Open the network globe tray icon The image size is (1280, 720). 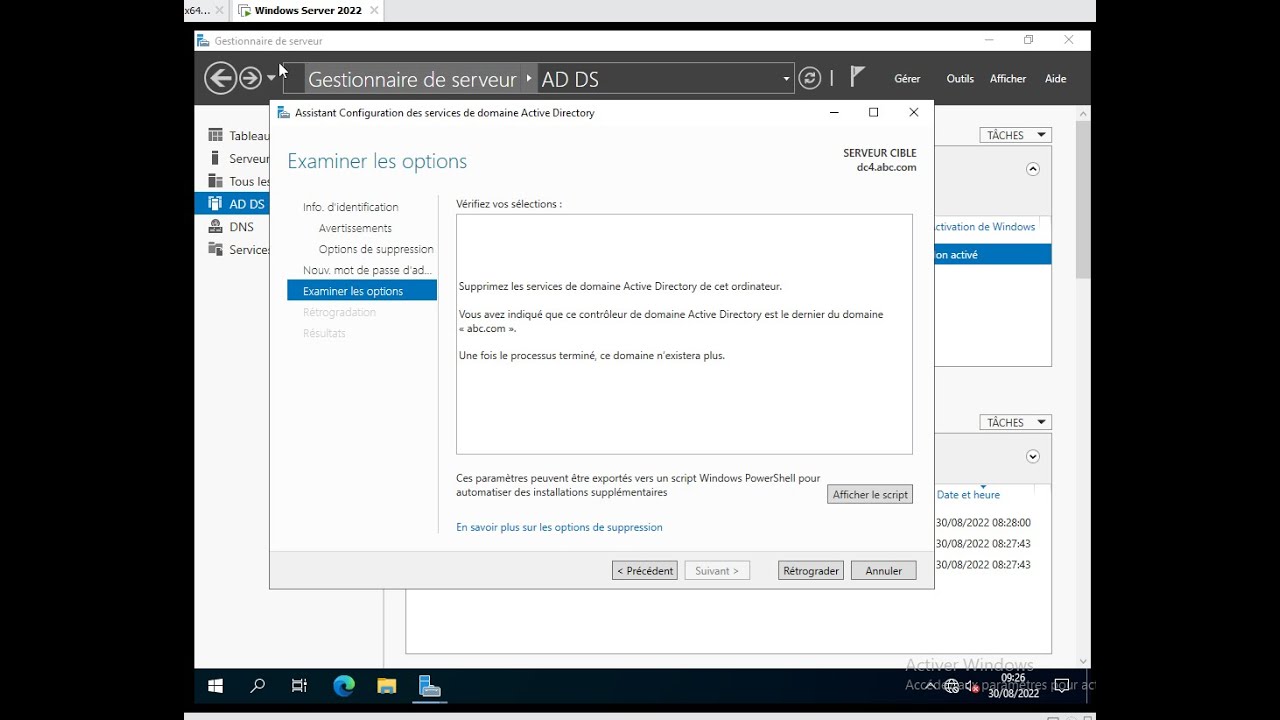(x=951, y=686)
